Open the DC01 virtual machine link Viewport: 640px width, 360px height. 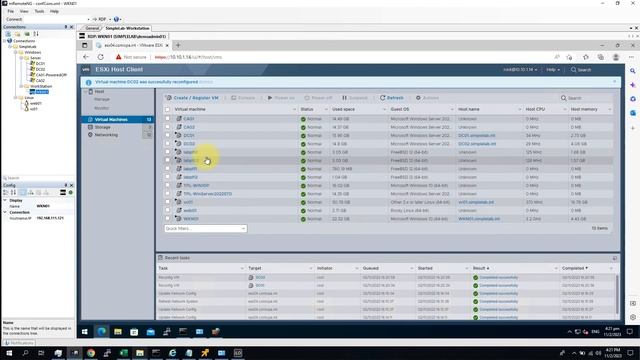[x=189, y=136]
